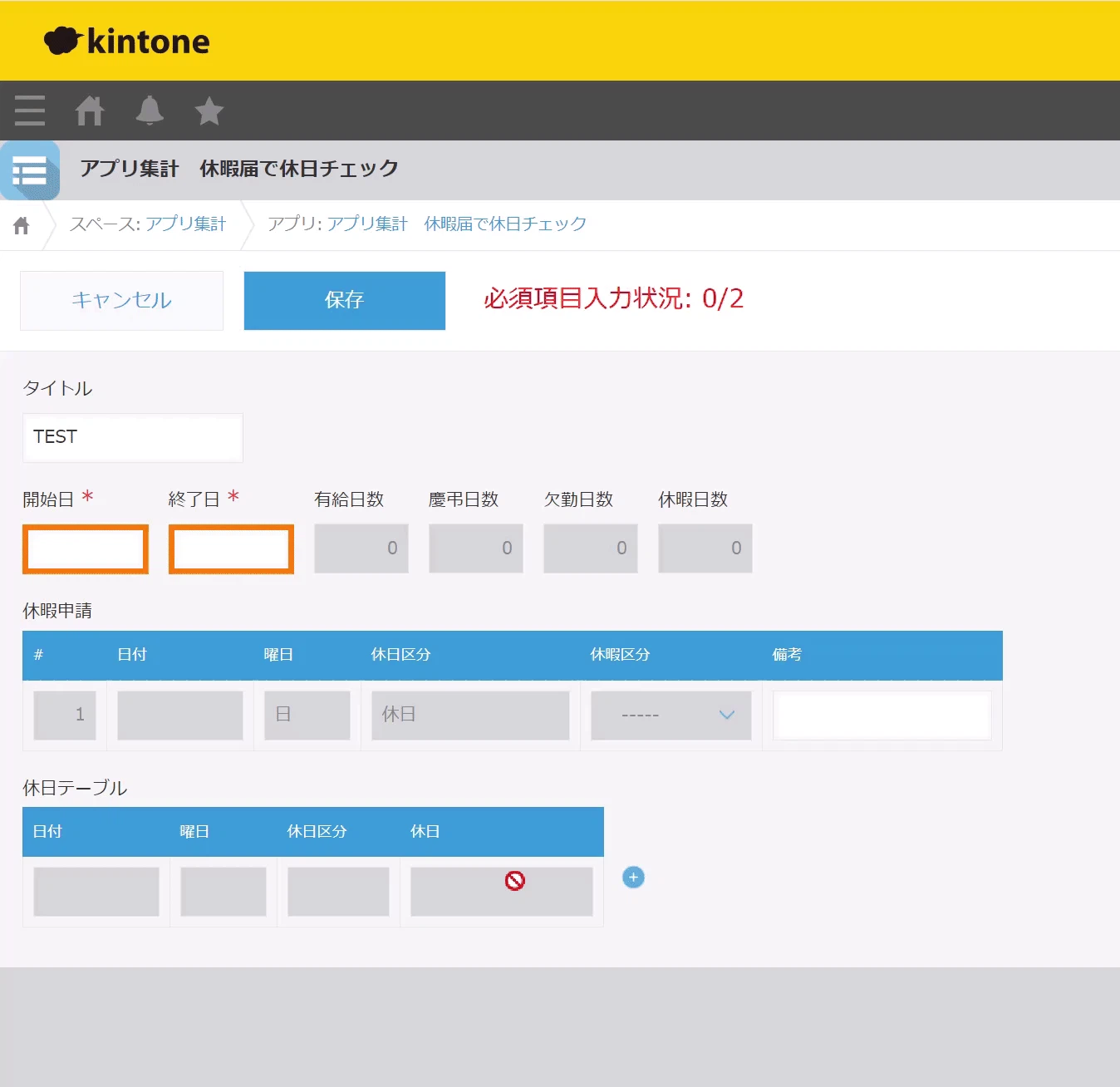Click the 備考 column header
1120x1087 pixels.
(x=787, y=655)
